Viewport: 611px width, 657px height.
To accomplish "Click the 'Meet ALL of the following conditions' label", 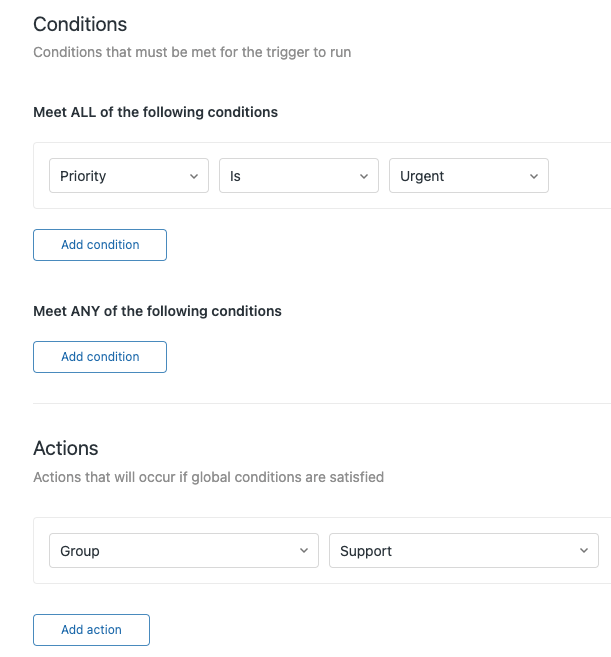I will point(155,112).
